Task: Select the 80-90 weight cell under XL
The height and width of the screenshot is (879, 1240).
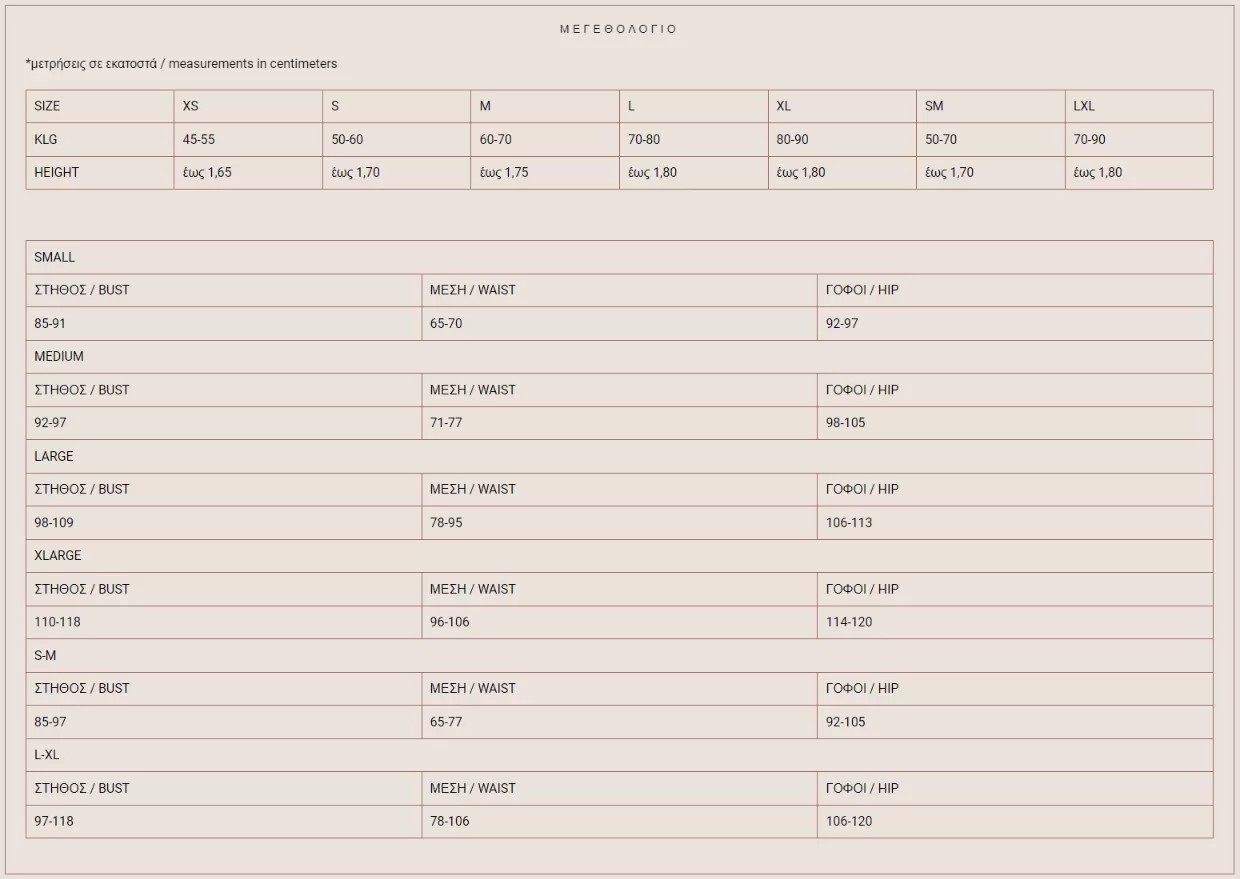Action: pyautogui.click(x=792, y=140)
